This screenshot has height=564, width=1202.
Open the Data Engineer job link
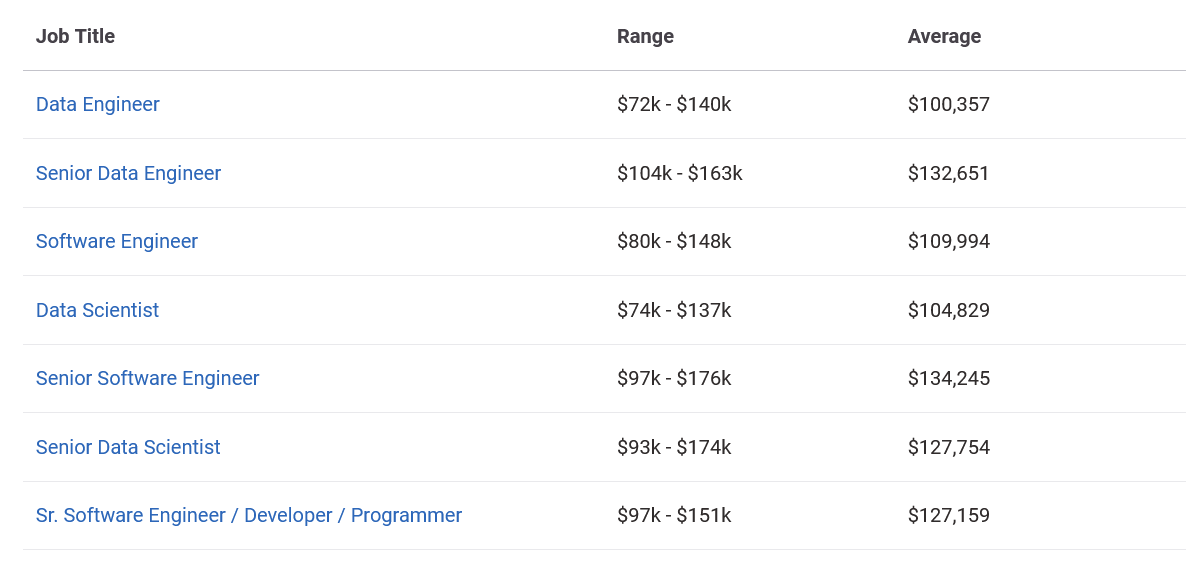[x=98, y=104]
